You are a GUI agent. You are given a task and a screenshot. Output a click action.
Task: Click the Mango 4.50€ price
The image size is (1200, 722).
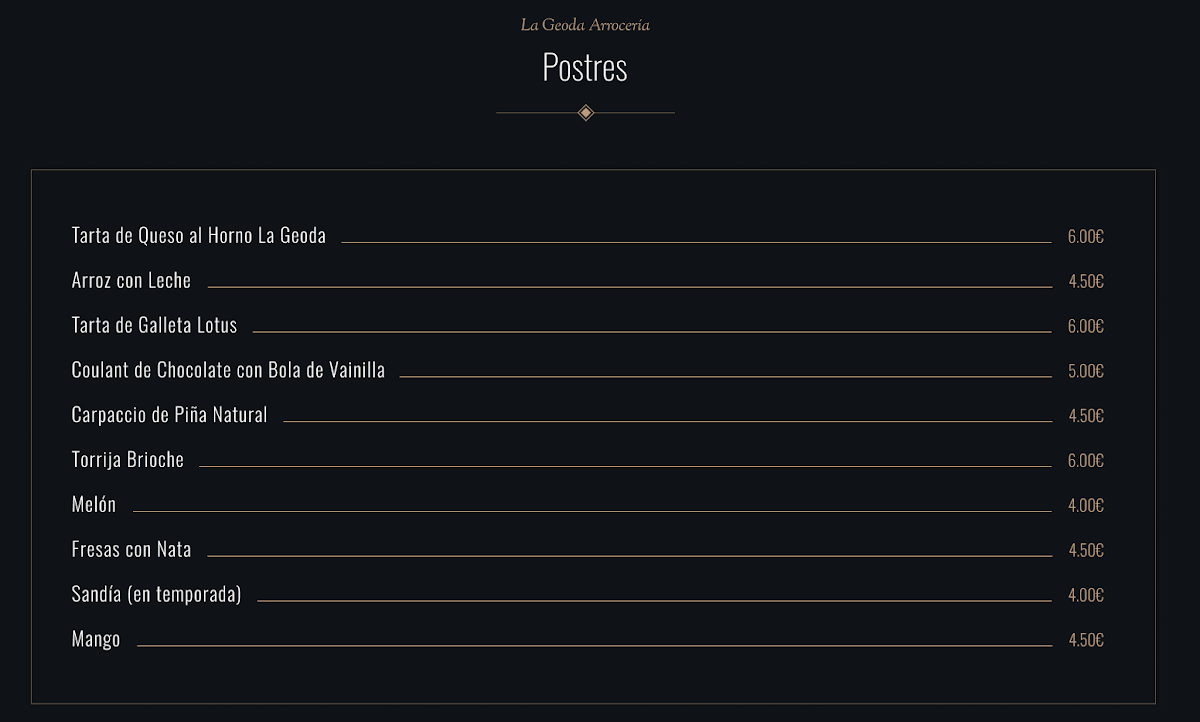[1085, 640]
